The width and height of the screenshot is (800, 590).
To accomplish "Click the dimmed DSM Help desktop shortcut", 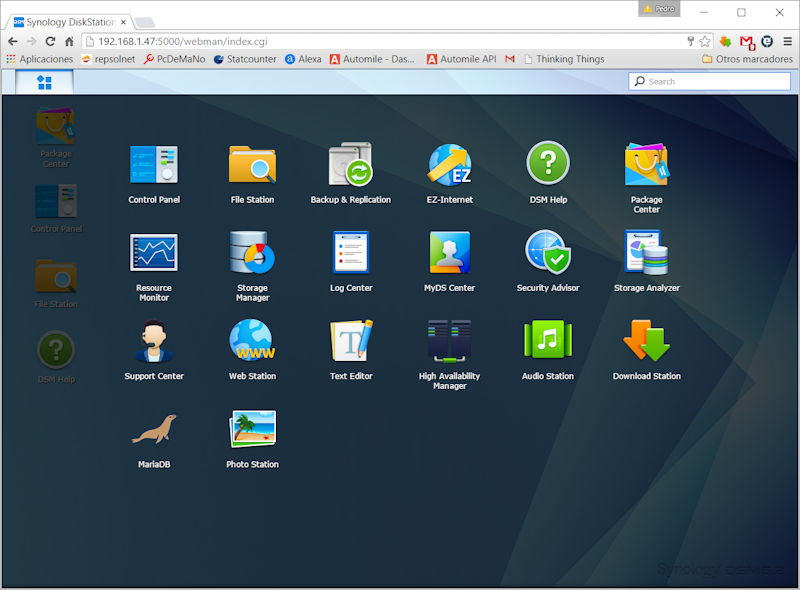I will click(x=56, y=357).
